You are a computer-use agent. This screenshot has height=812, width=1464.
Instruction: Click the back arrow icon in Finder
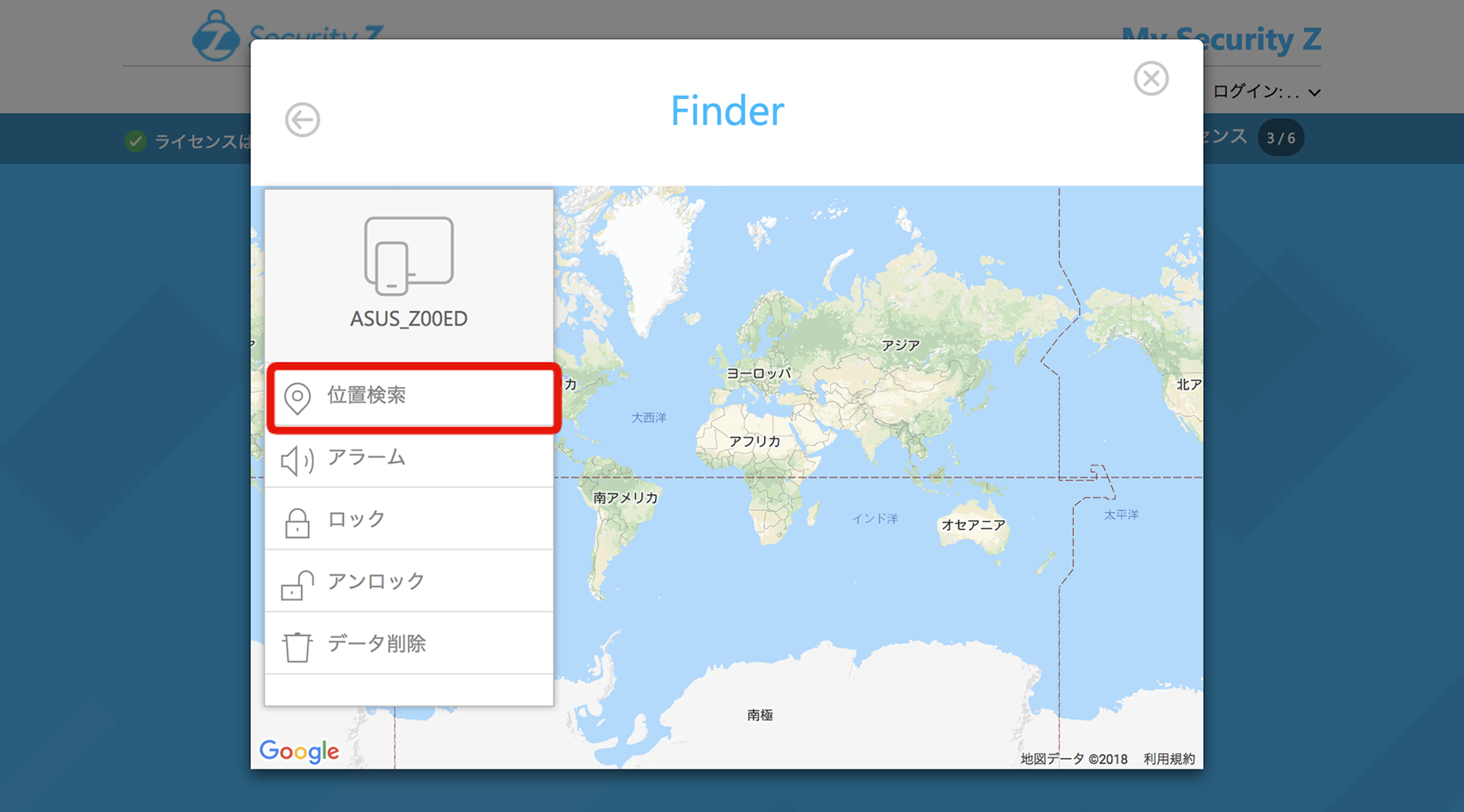(x=302, y=120)
